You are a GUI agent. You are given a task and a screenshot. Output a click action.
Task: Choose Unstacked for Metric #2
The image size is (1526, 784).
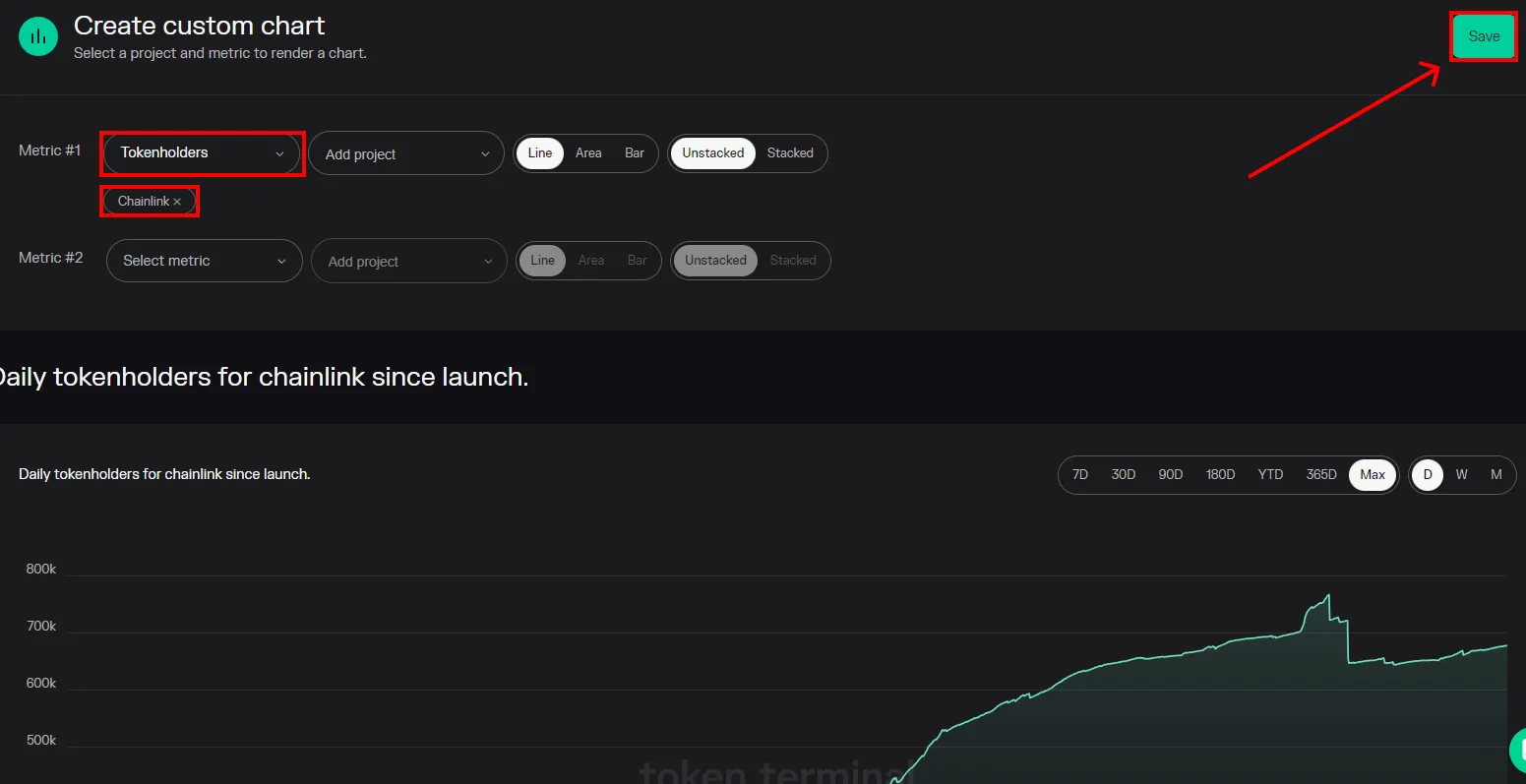click(716, 261)
